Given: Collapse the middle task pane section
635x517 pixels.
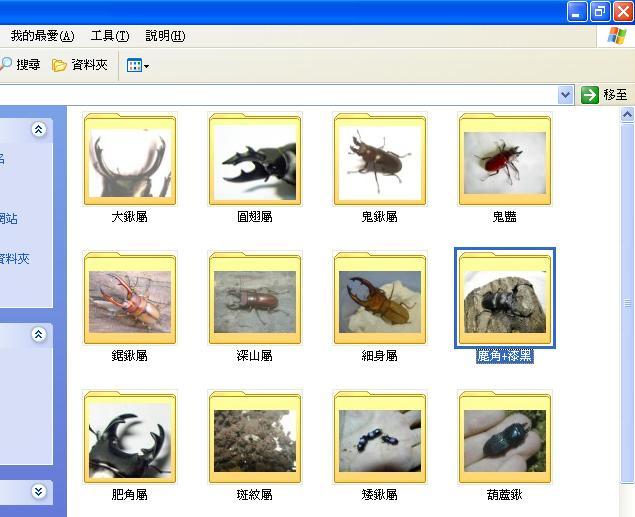Looking at the screenshot, I should point(38,334).
